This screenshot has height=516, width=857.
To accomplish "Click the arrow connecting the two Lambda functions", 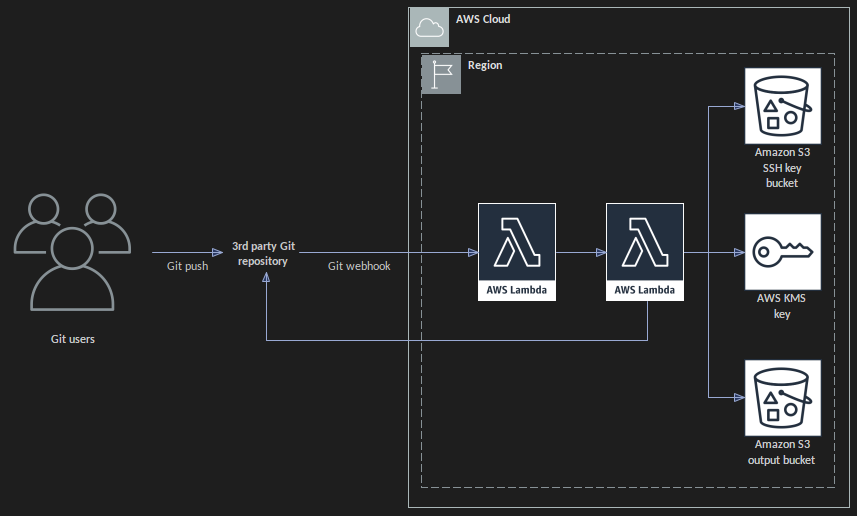I will pos(580,252).
